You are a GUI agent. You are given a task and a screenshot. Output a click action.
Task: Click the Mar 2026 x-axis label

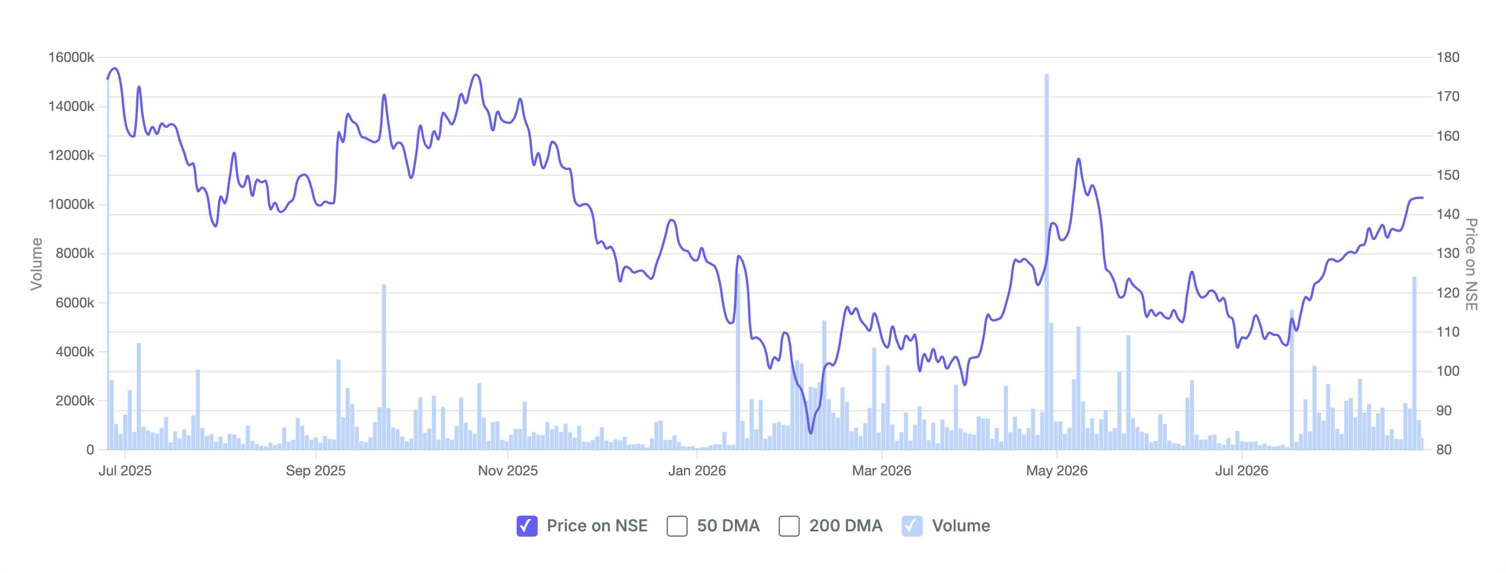(x=881, y=470)
